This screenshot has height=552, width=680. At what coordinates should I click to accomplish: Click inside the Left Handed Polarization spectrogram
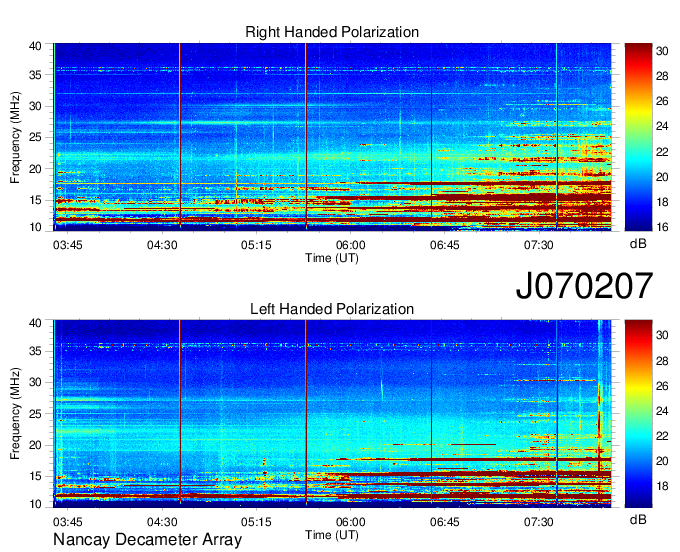(332, 414)
